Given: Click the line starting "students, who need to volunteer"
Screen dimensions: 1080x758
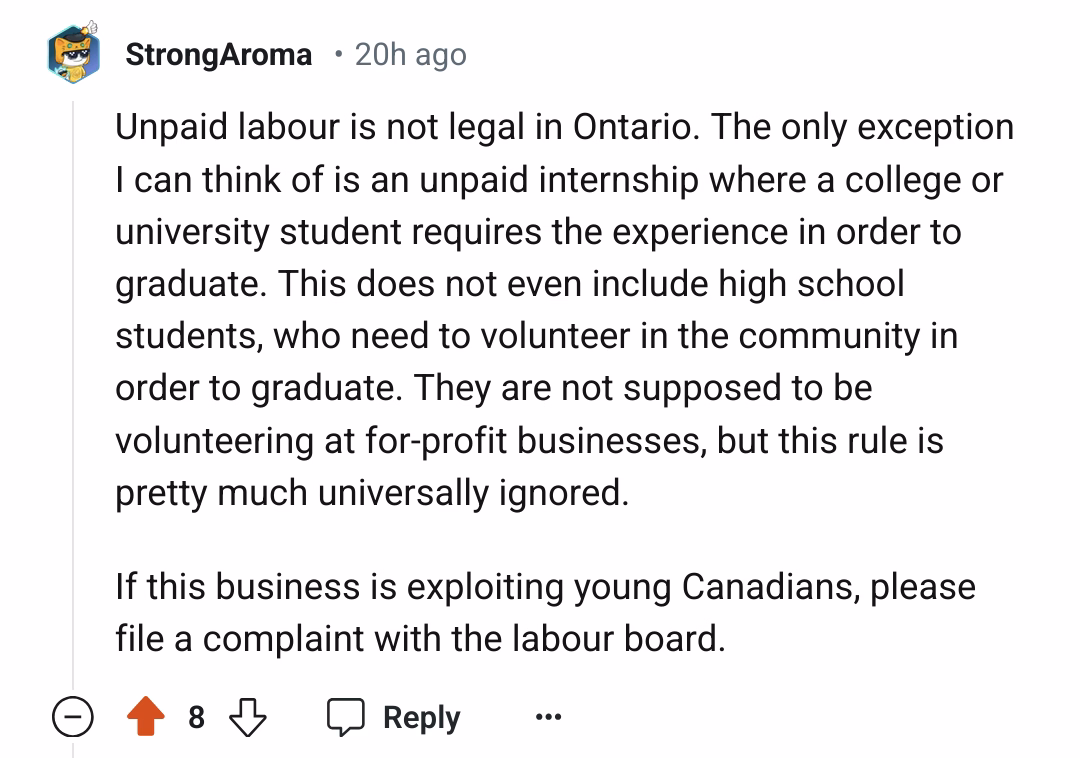Looking at the screenshot, I should coord(536,335).
